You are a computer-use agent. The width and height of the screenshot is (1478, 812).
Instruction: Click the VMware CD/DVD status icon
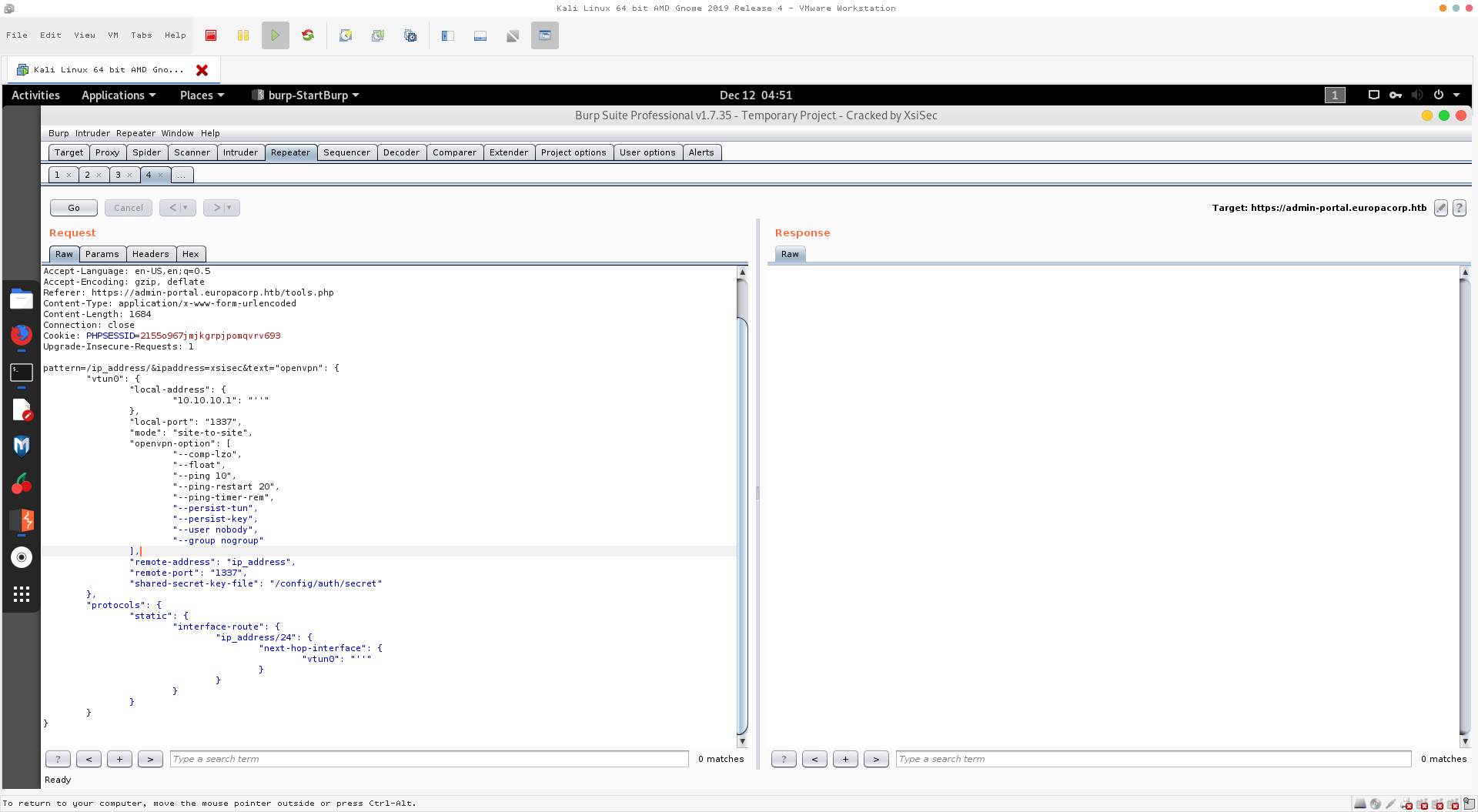click(x=1376, y=804)
